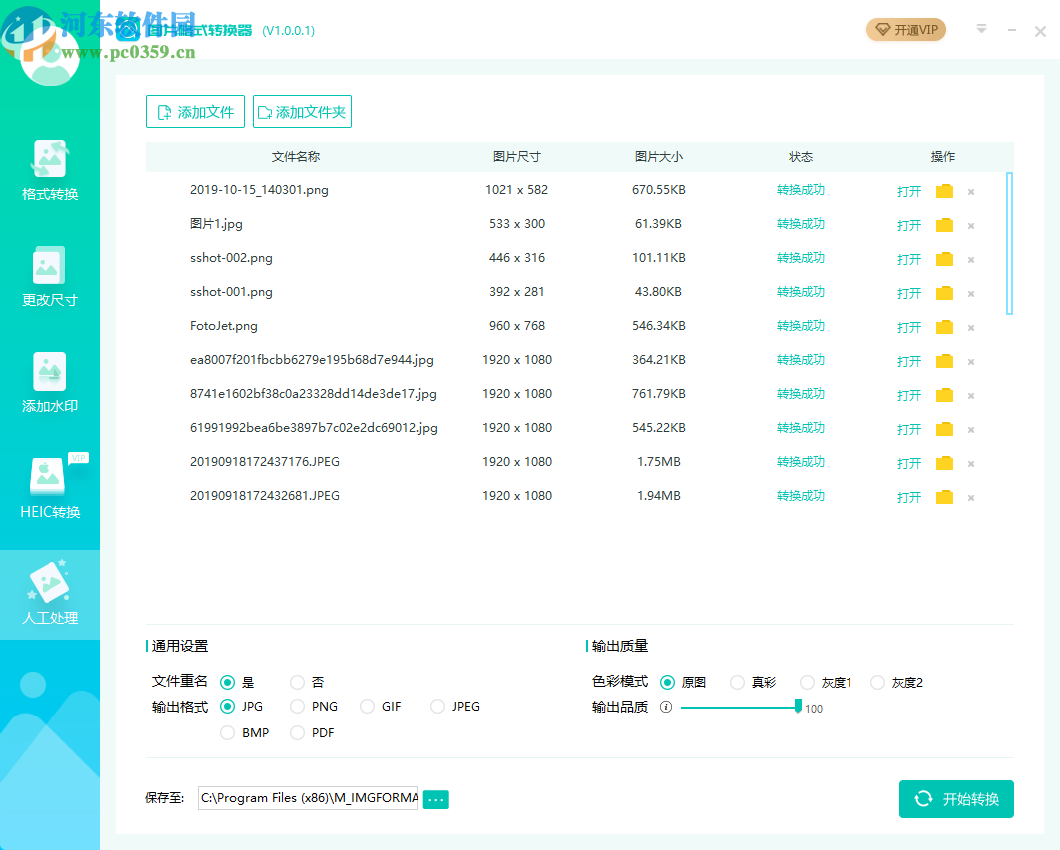Select the 格式转换 sidebar tool

[x=49, y=170]
